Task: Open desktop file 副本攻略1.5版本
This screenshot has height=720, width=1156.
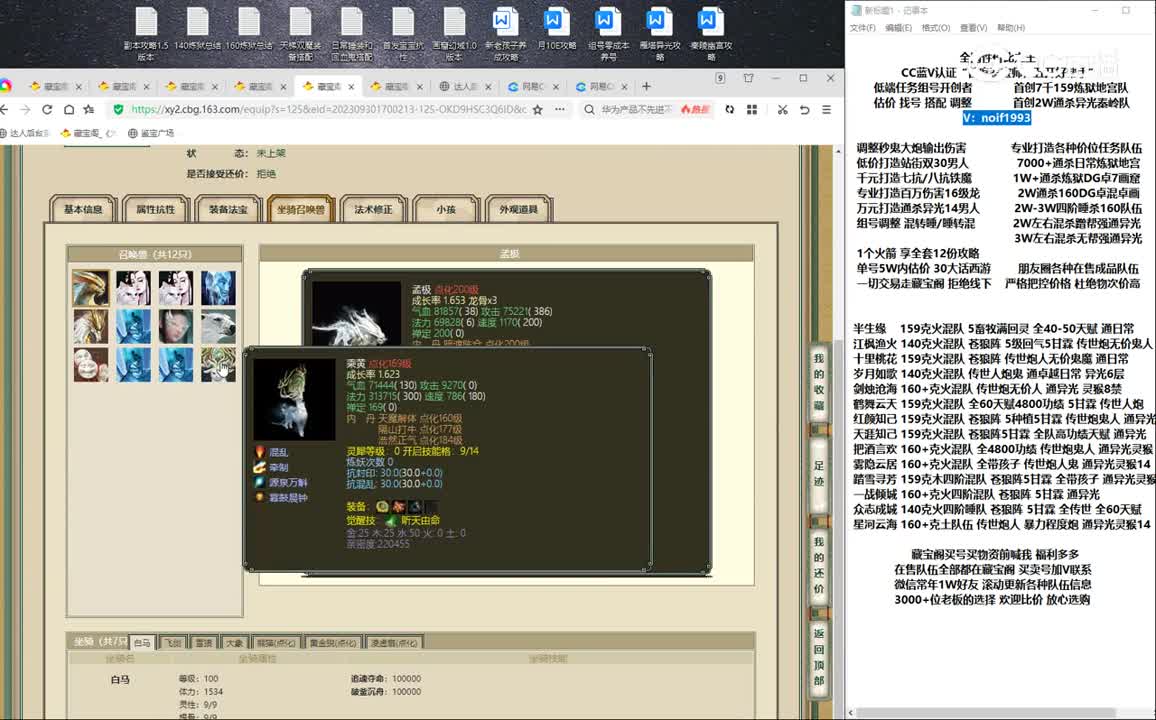Action: 146,34
